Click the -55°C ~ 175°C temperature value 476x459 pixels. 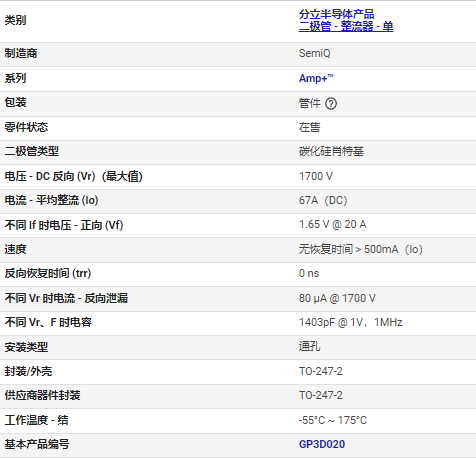(333, 420)
